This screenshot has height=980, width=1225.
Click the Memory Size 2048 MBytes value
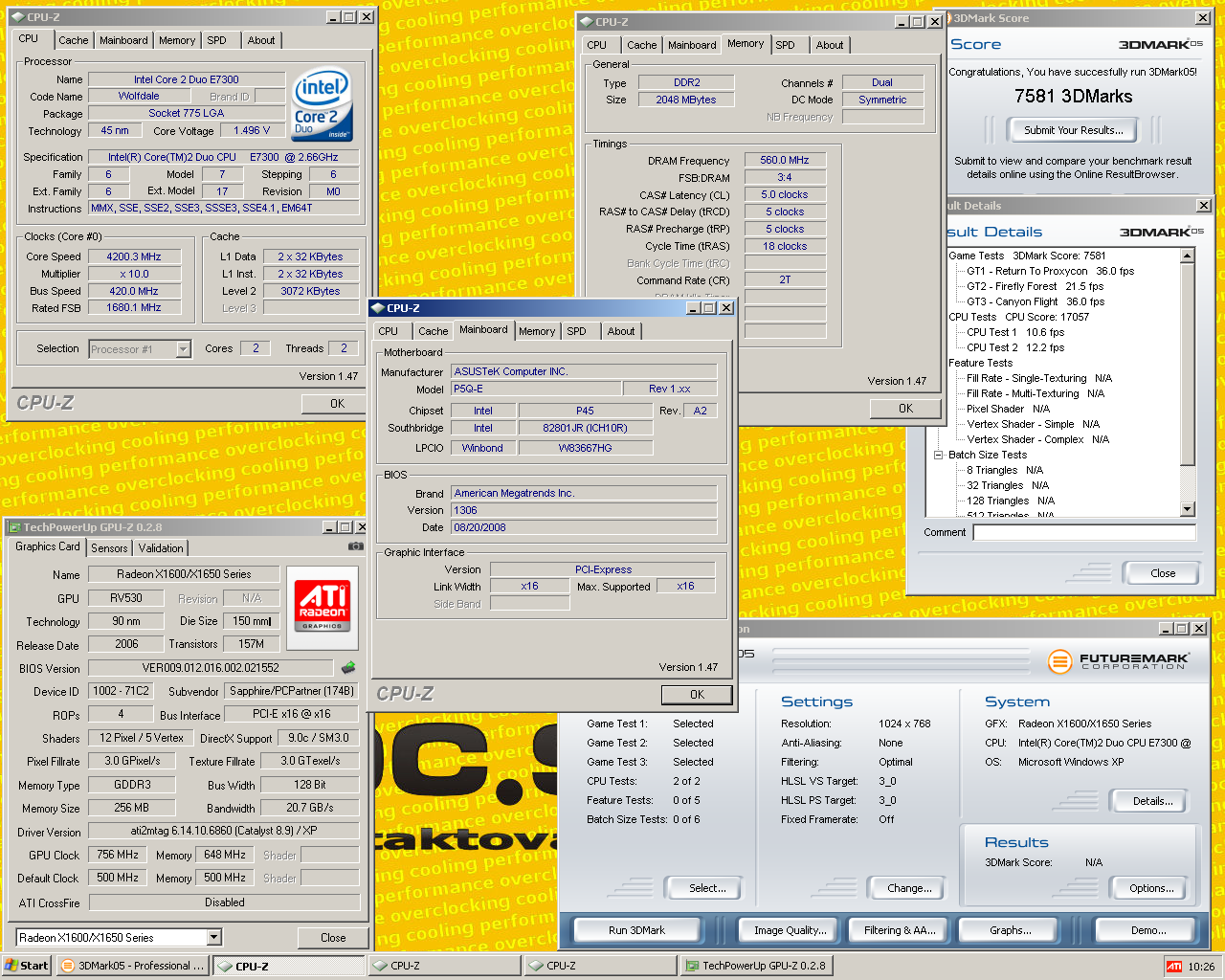pos(685,100)
